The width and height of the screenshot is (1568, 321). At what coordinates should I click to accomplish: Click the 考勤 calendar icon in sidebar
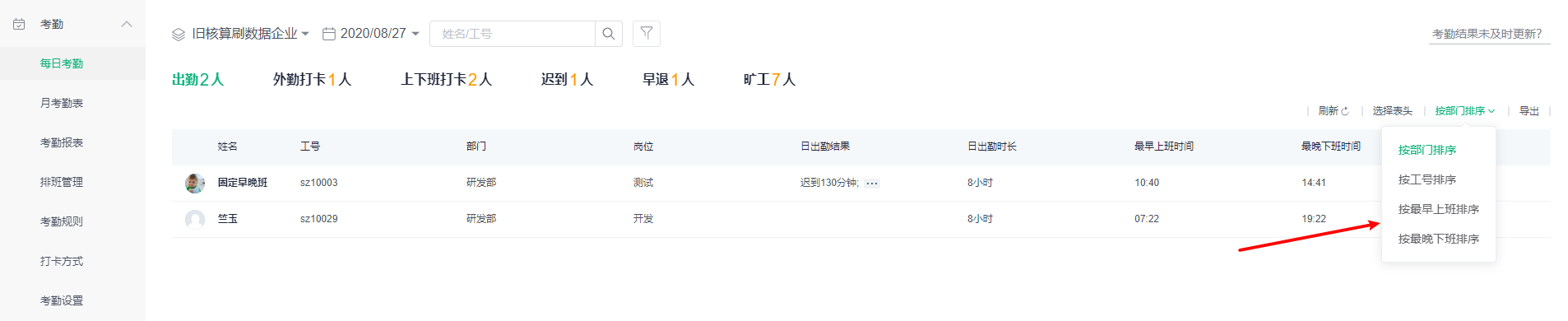pyautogui.click(x=19, y=24)
